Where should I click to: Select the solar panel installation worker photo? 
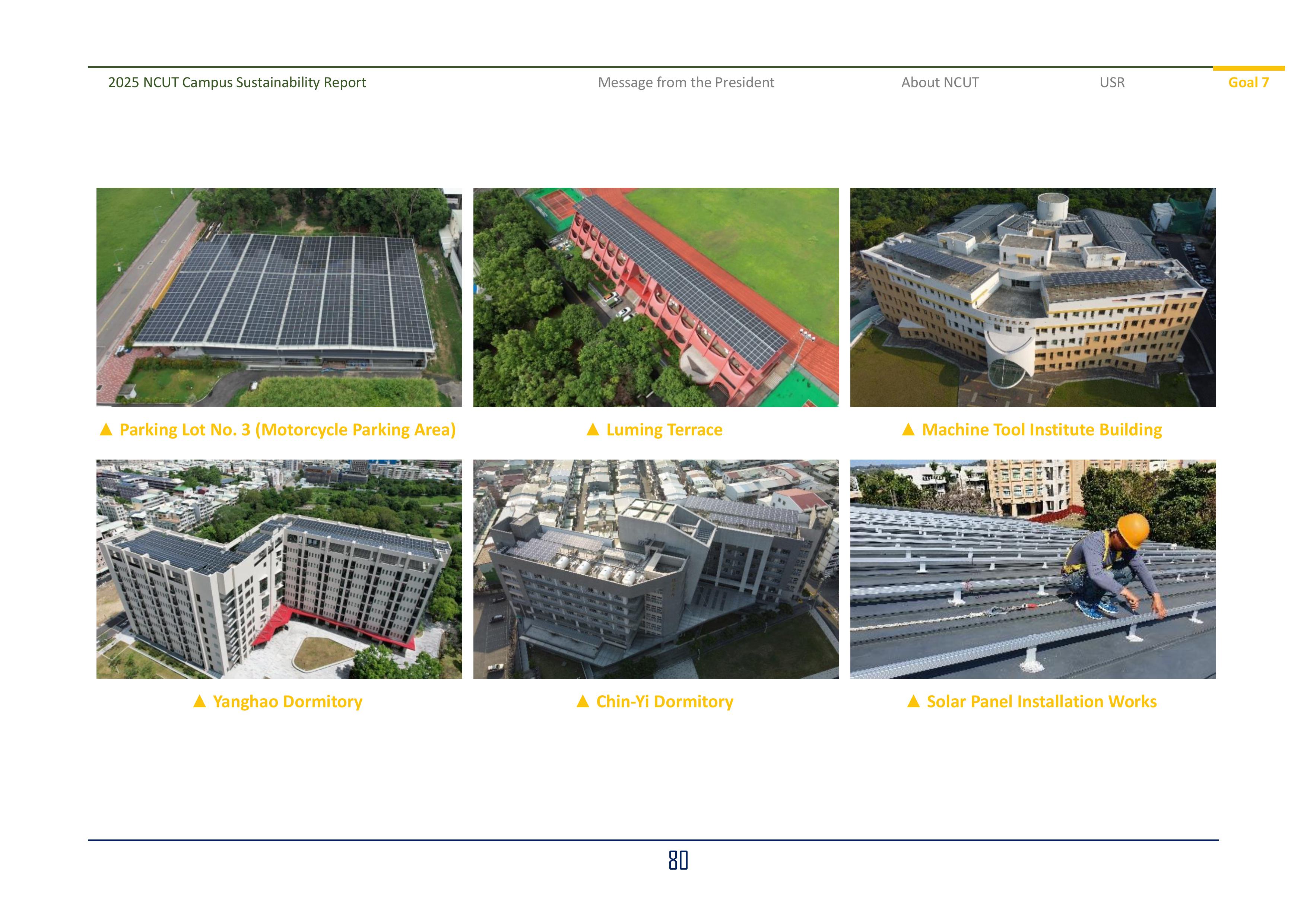pos(1032,569)
